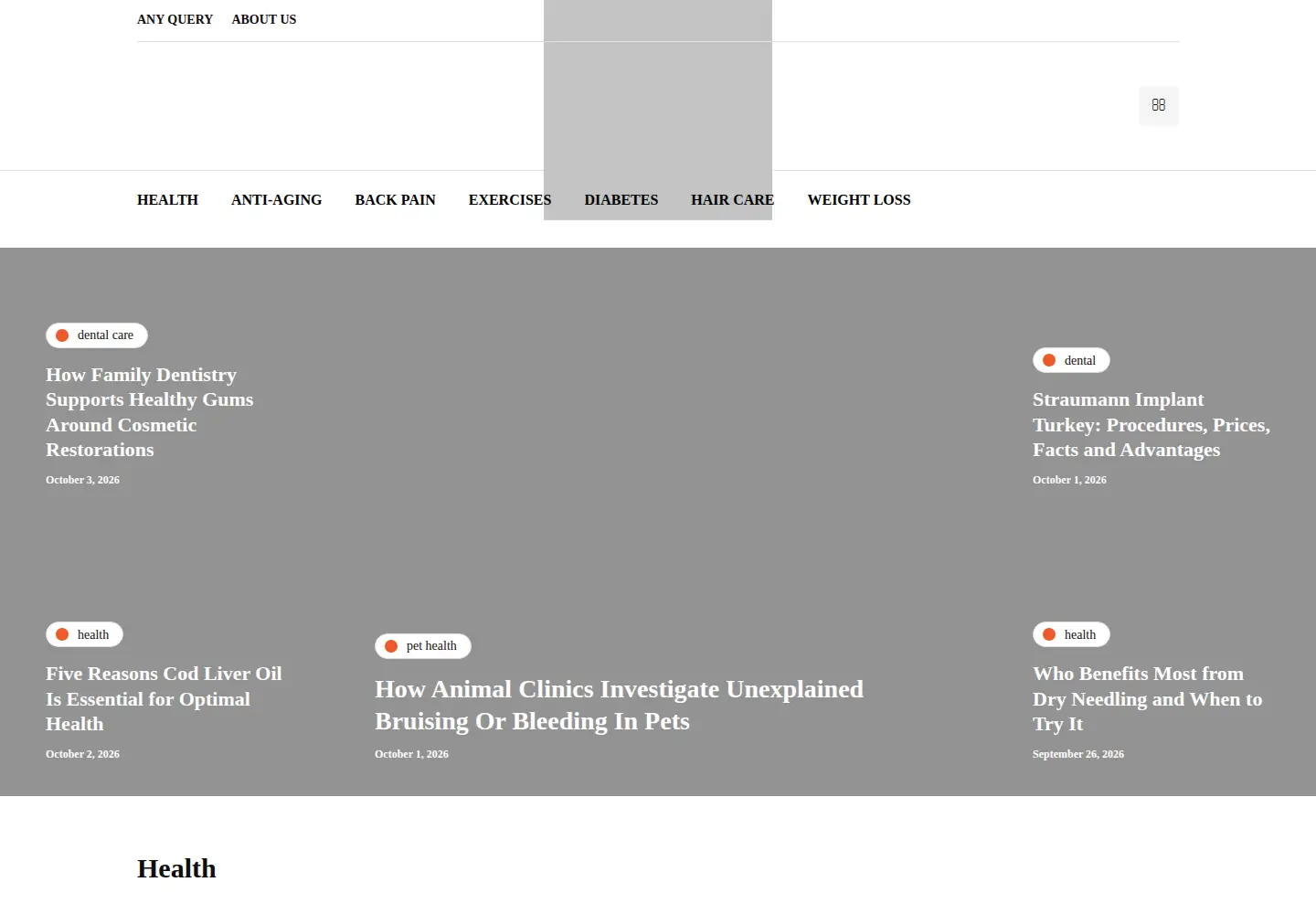
Task: Open WEIGHT LOSS navigation item
Action: [x=859, y=200]
